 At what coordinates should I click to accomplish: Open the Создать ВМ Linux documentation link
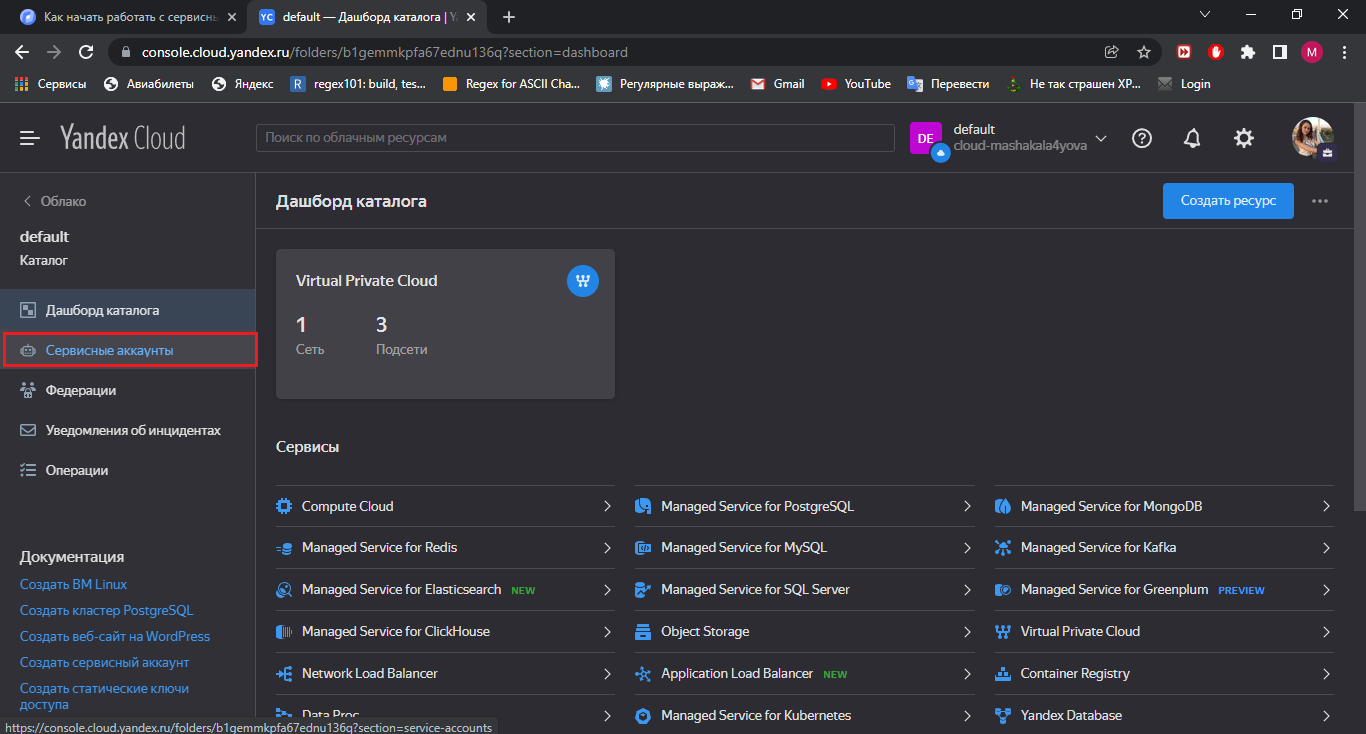coord(74,584)
